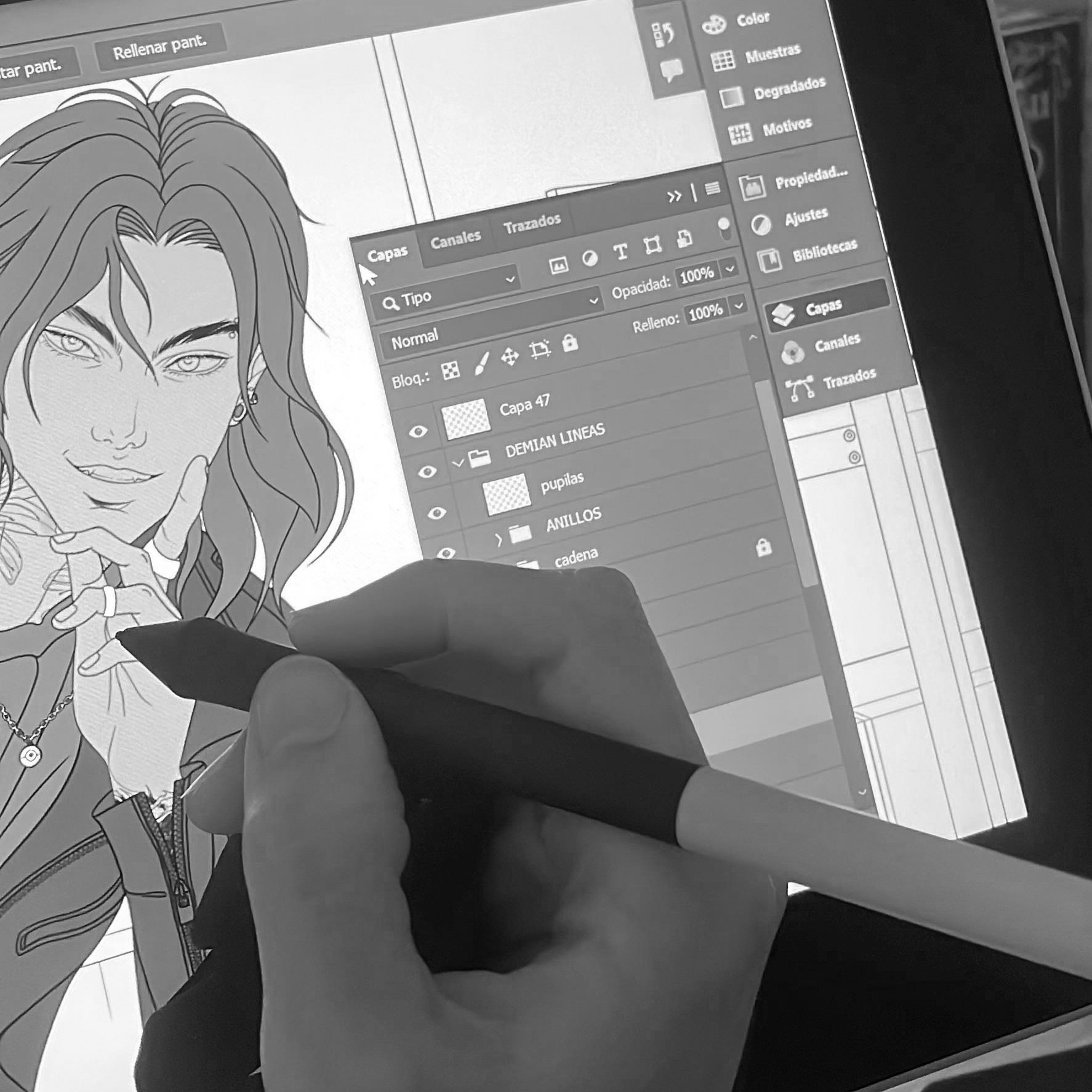The width and height of the screenshot is (1092, 1092).
Task: Click the adjustment layer filter icon
Action: tap(590, 259)
